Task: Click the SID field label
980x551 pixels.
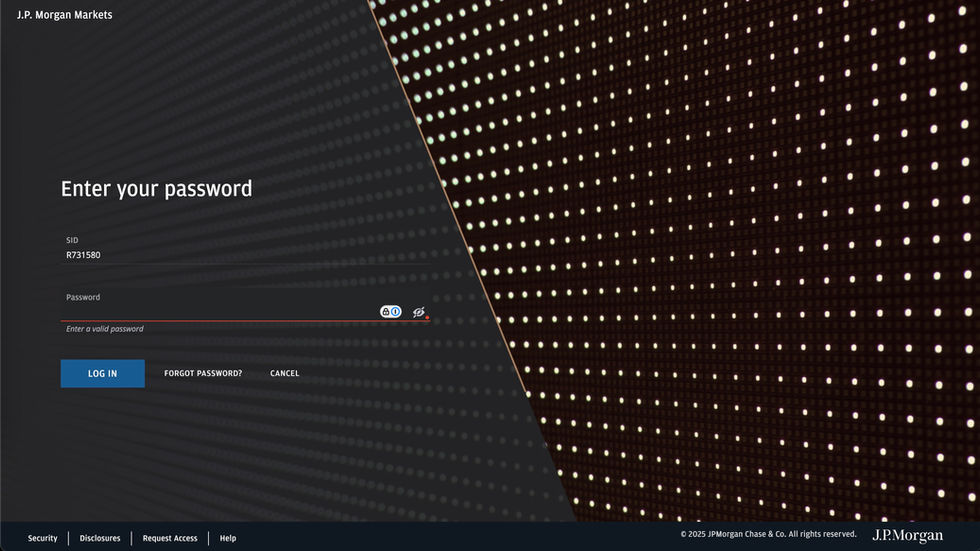Action: 72,240
